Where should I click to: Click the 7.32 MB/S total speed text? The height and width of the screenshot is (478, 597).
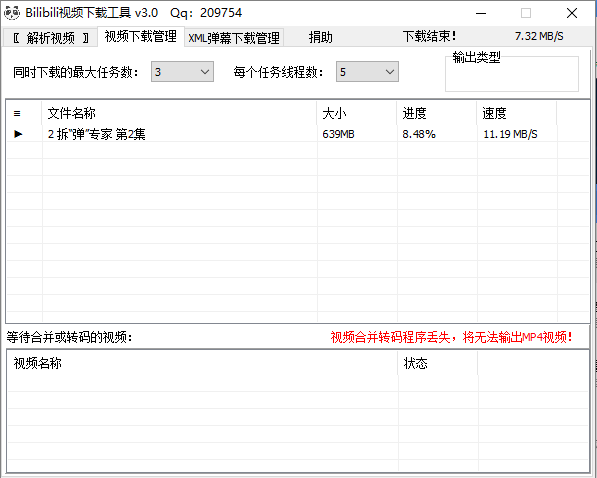[x=539, y=36]
